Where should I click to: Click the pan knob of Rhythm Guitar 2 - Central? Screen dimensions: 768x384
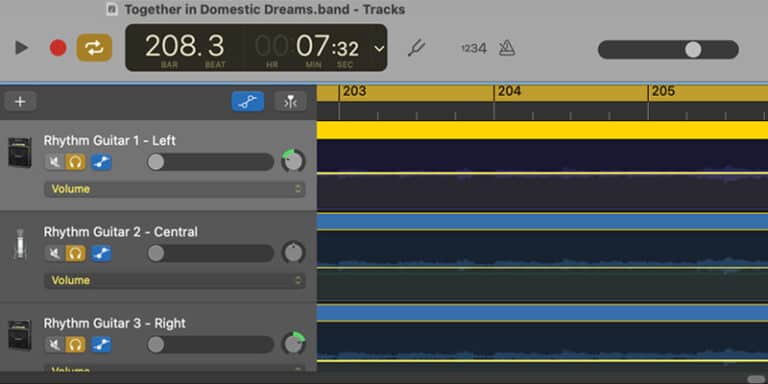pyautogui.click(x=293, y=253)
